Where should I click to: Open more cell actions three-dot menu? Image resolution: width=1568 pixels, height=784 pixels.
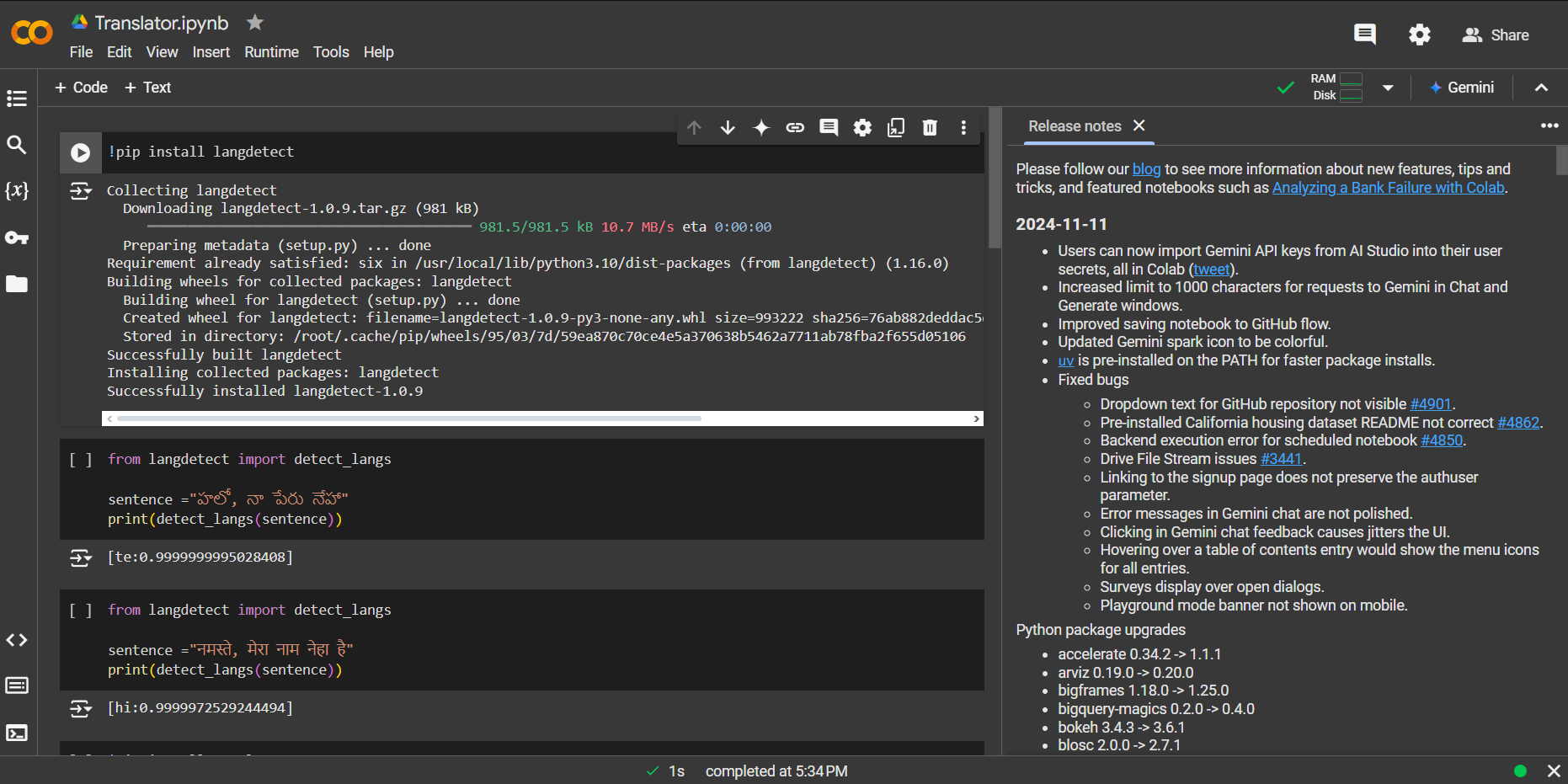click(963, 127)
